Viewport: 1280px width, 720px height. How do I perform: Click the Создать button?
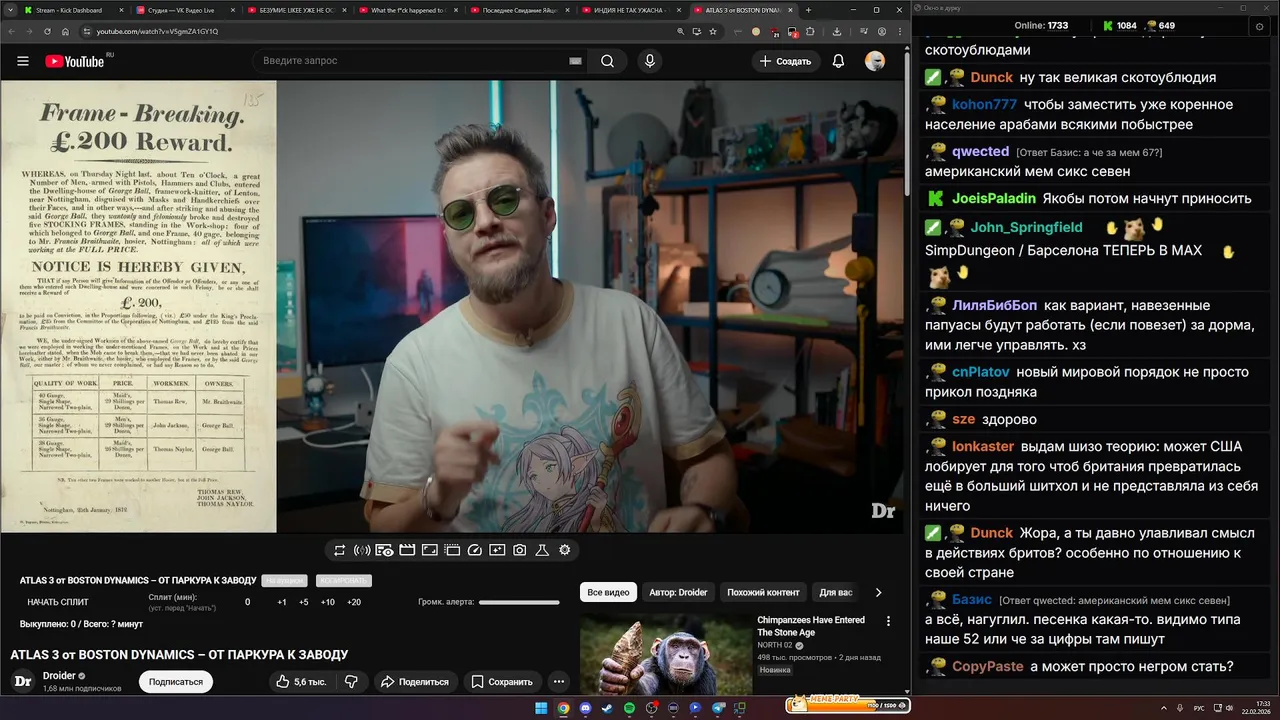(785, 61)
